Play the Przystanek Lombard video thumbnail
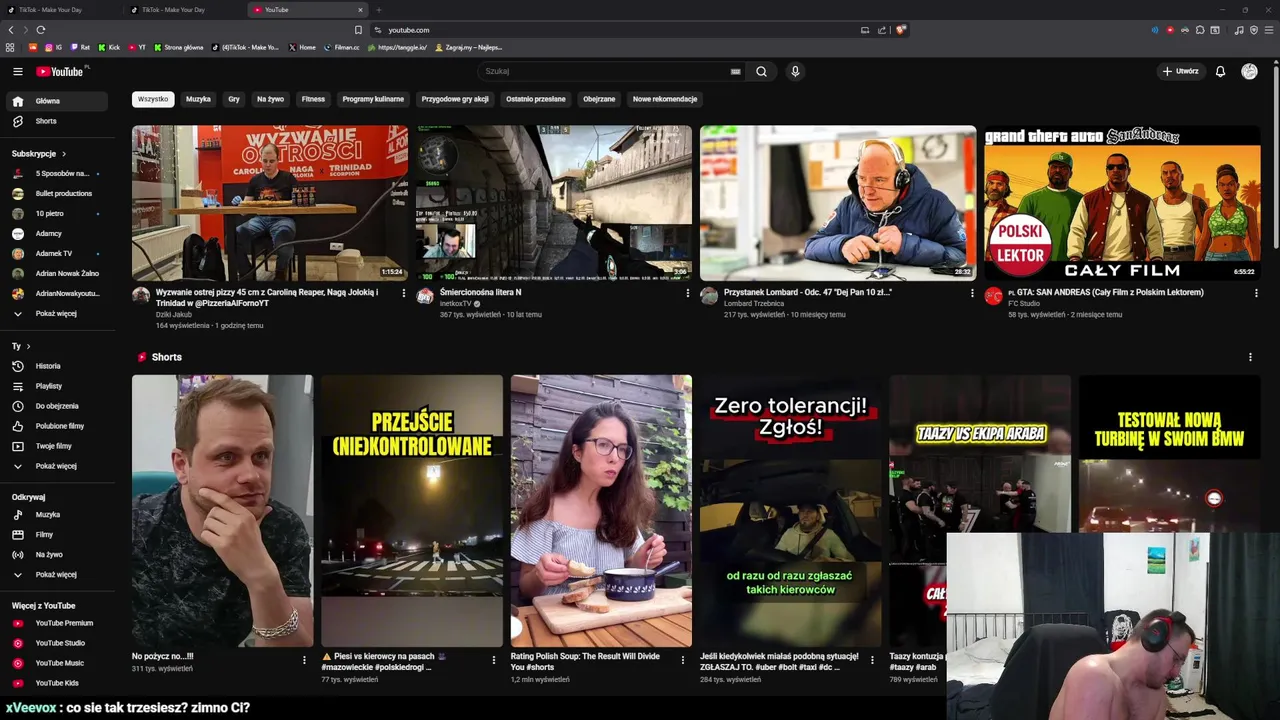 pyautogui.click(x=838, y=203)
